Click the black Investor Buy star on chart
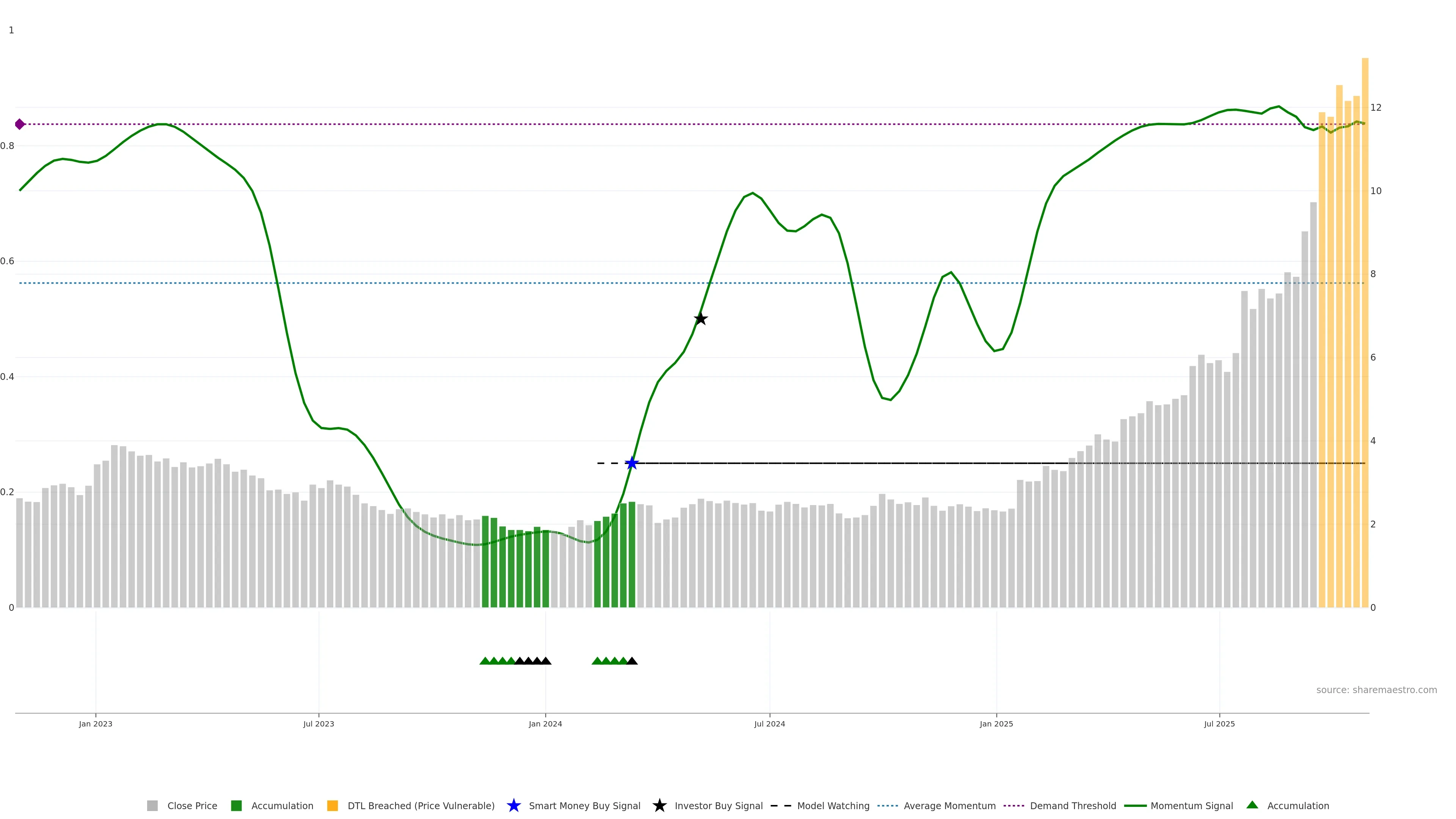This screenshot has width=1456, height=819. tap(700, 319)
